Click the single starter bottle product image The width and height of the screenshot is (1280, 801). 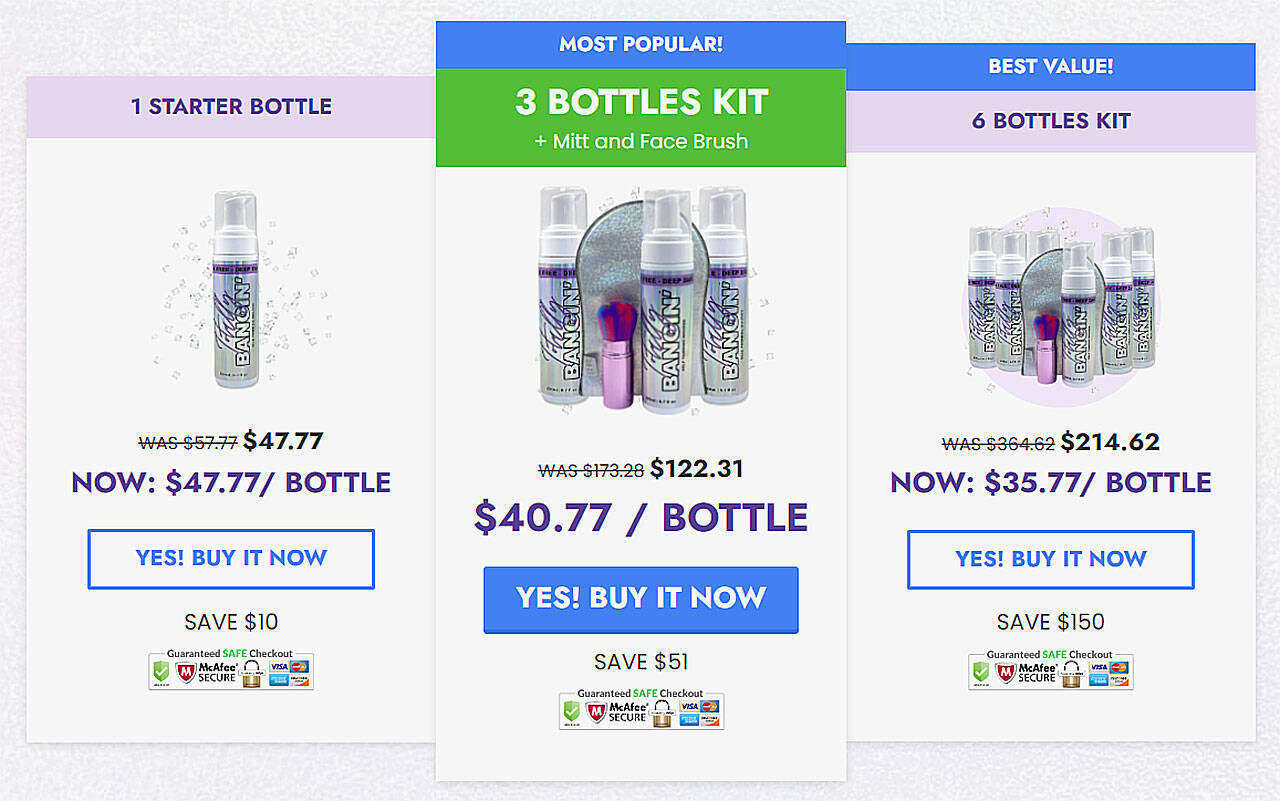click(x=236, y=291)
